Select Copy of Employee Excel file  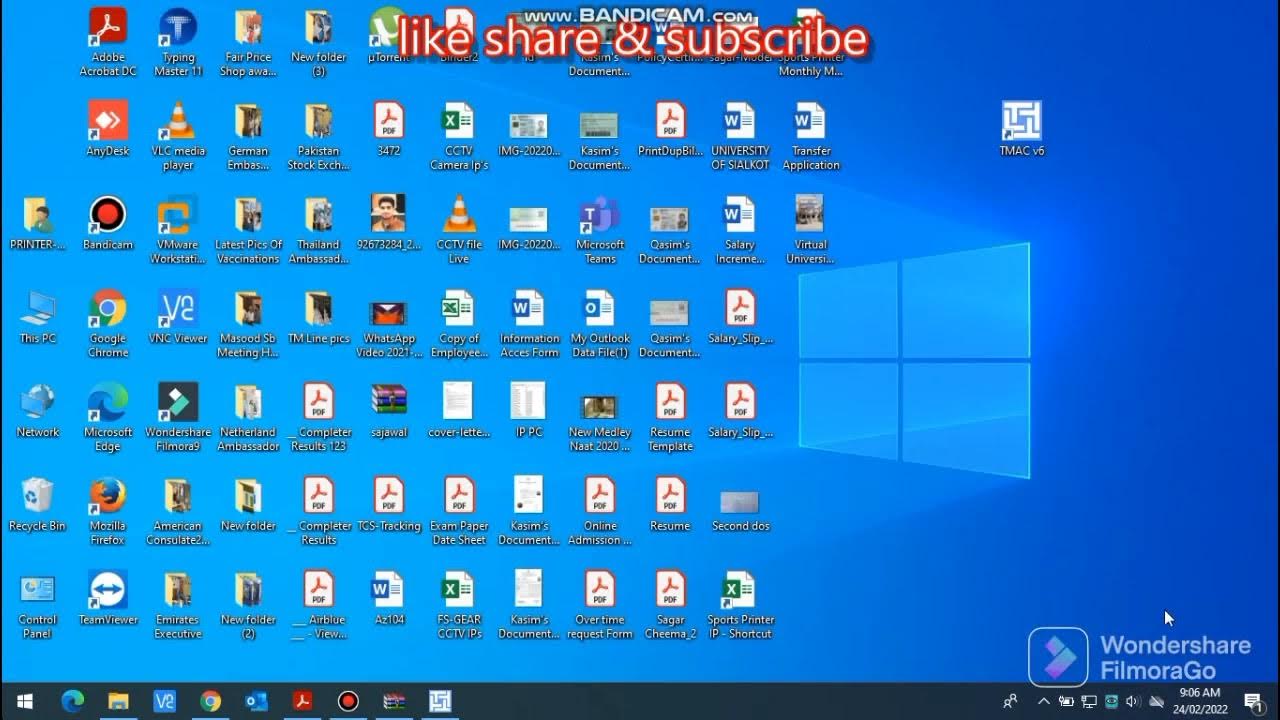coord(459,324)
